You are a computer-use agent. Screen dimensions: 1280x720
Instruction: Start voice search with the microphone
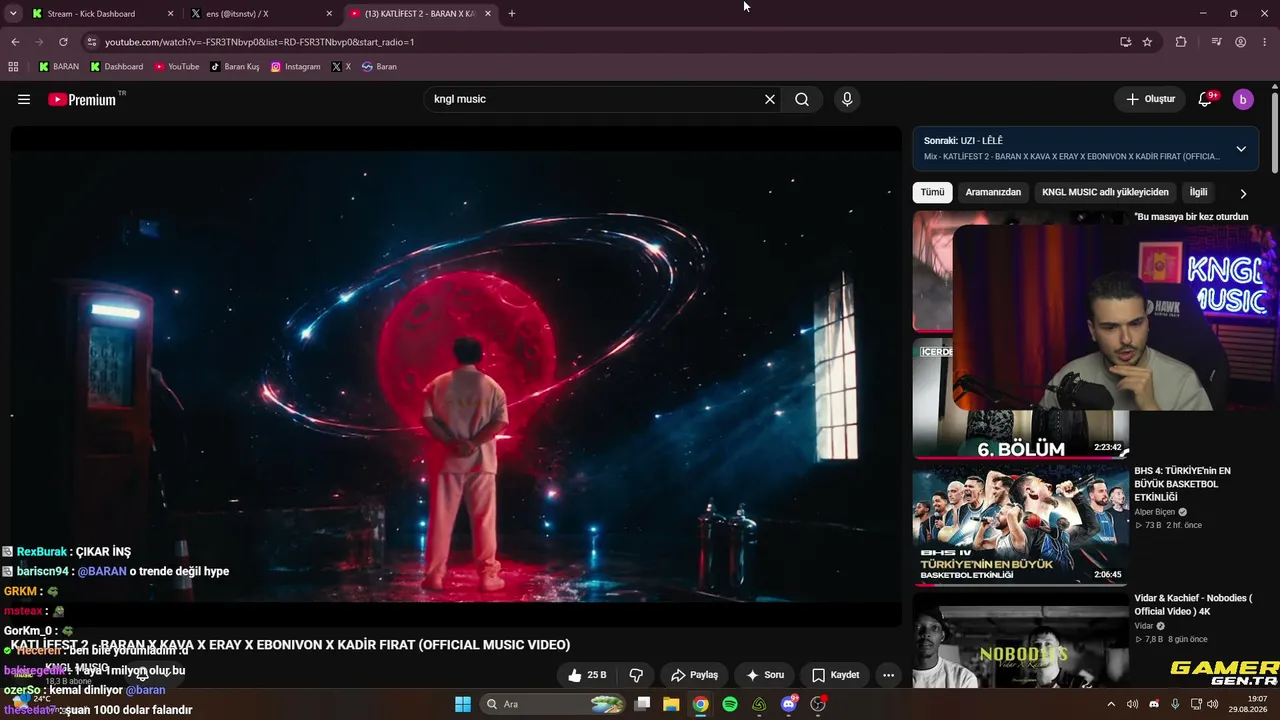click(x=847, y=99)
